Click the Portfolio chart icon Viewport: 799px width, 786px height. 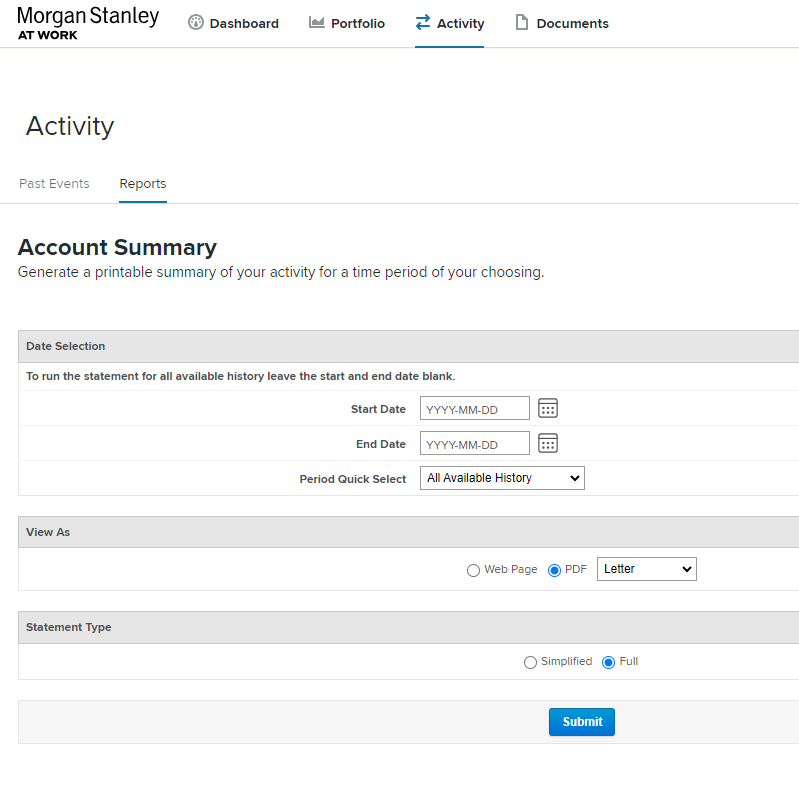[317, 23]
